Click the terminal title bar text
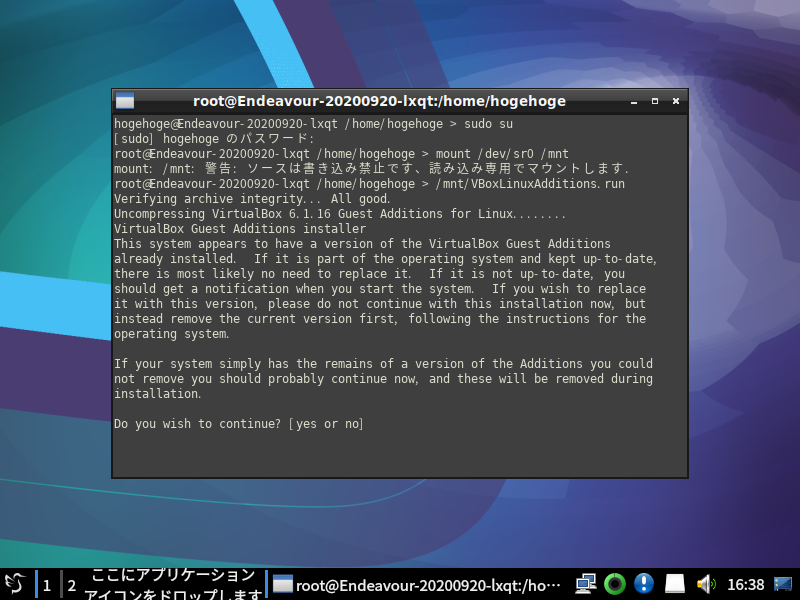This screenshot has height=600, width=800. [x=379, y=101]
